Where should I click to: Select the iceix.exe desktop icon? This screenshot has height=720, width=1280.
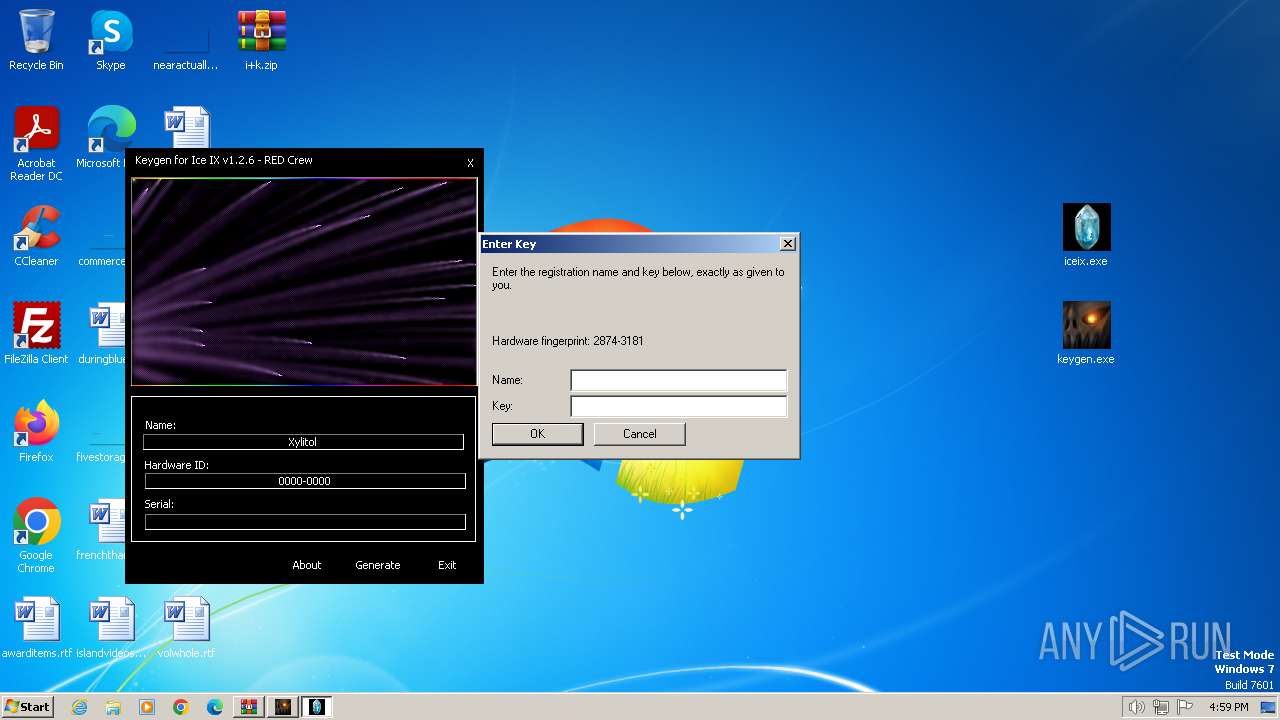coord(1086,236)
